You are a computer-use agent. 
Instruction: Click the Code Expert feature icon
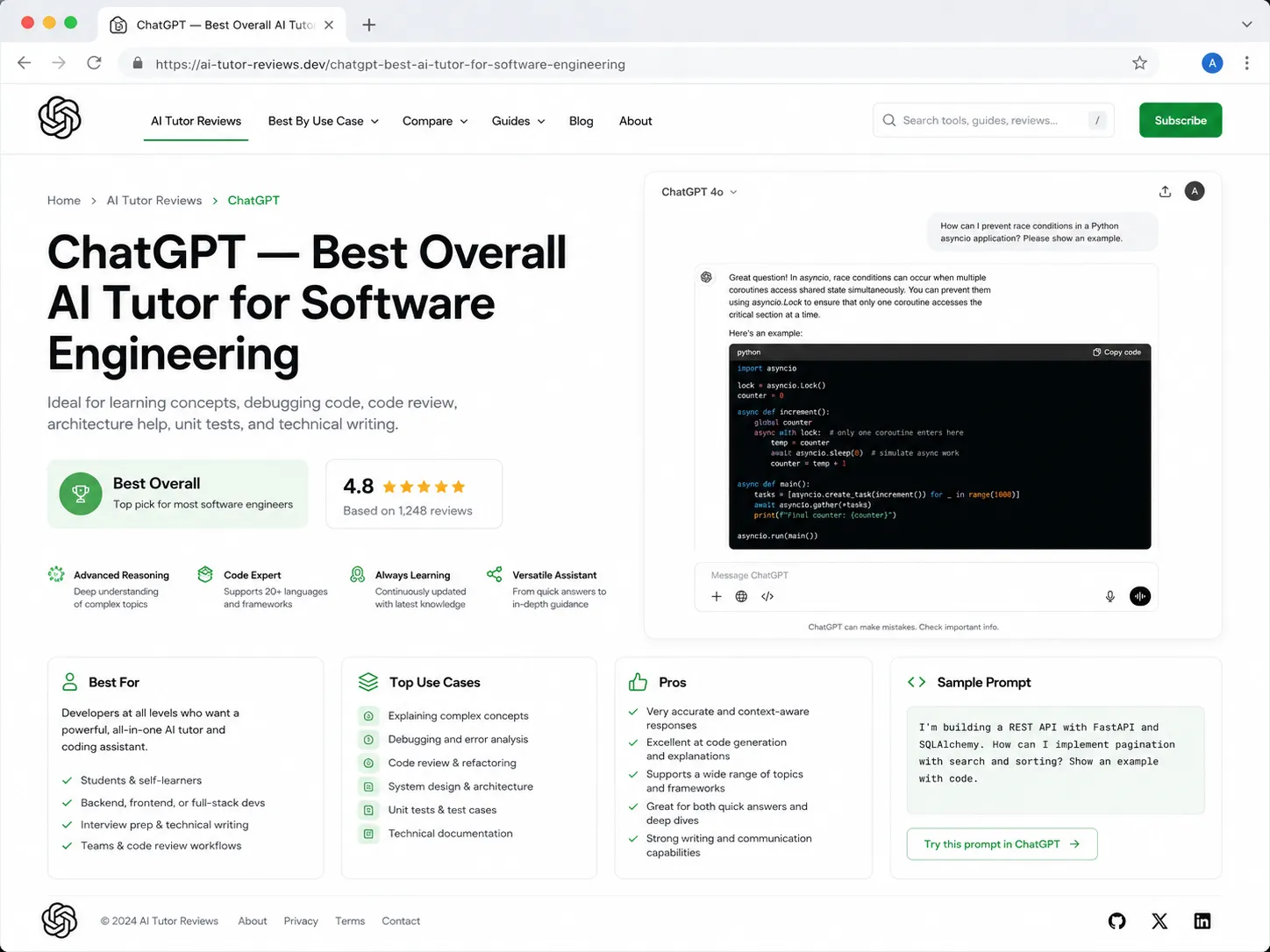[205, 574]
